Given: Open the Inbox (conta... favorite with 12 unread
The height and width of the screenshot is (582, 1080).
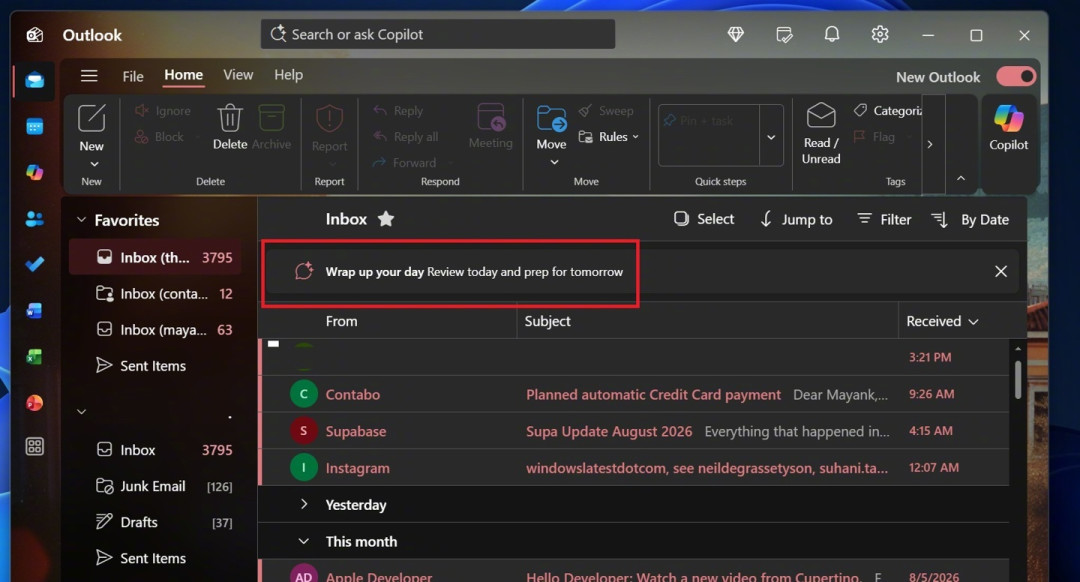Looking at the screenshot, I should point(156,293).
